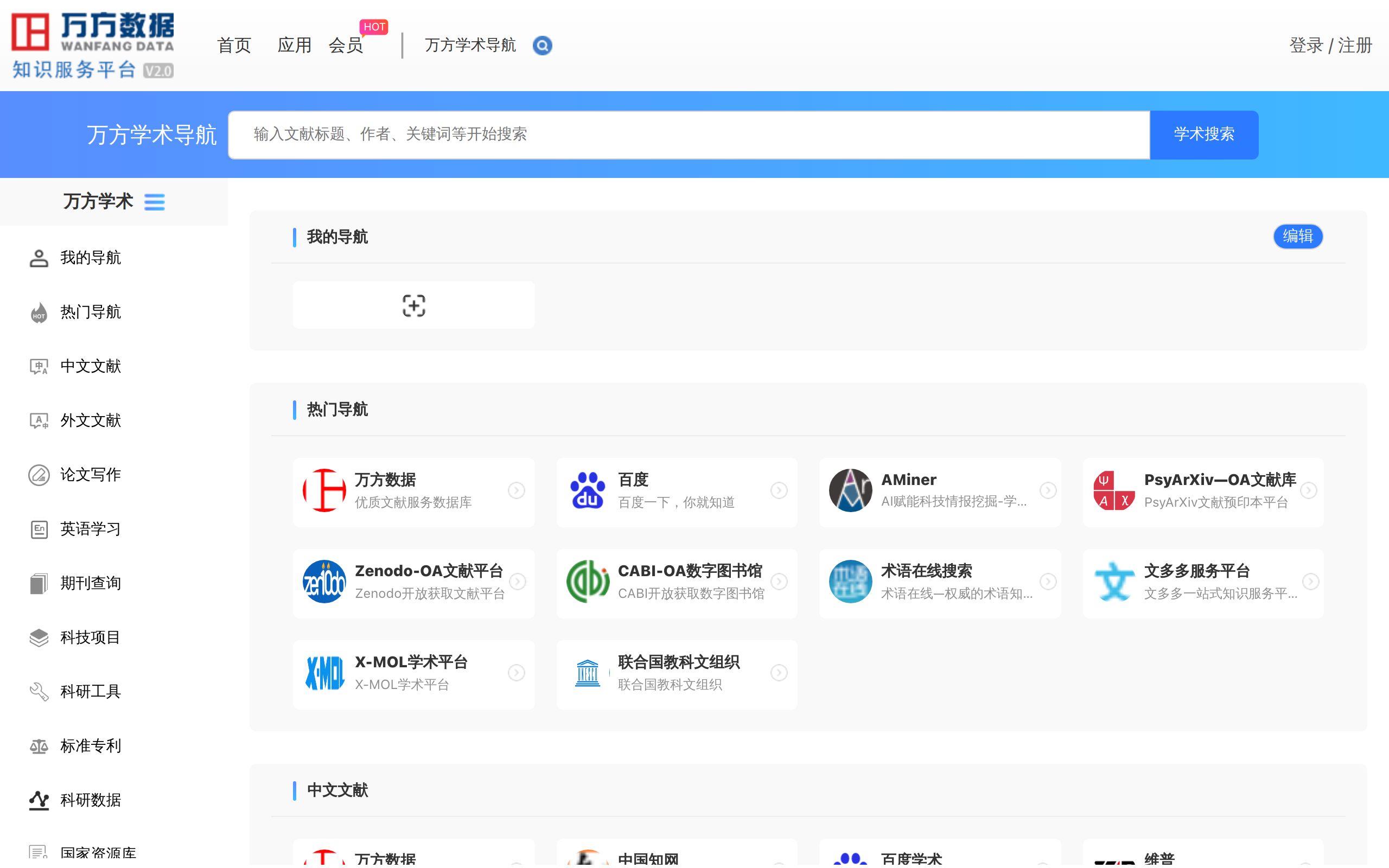1389x868 pixels.
Task: Click the arrow on the CABI card
Action: click(x=779, y=582)
